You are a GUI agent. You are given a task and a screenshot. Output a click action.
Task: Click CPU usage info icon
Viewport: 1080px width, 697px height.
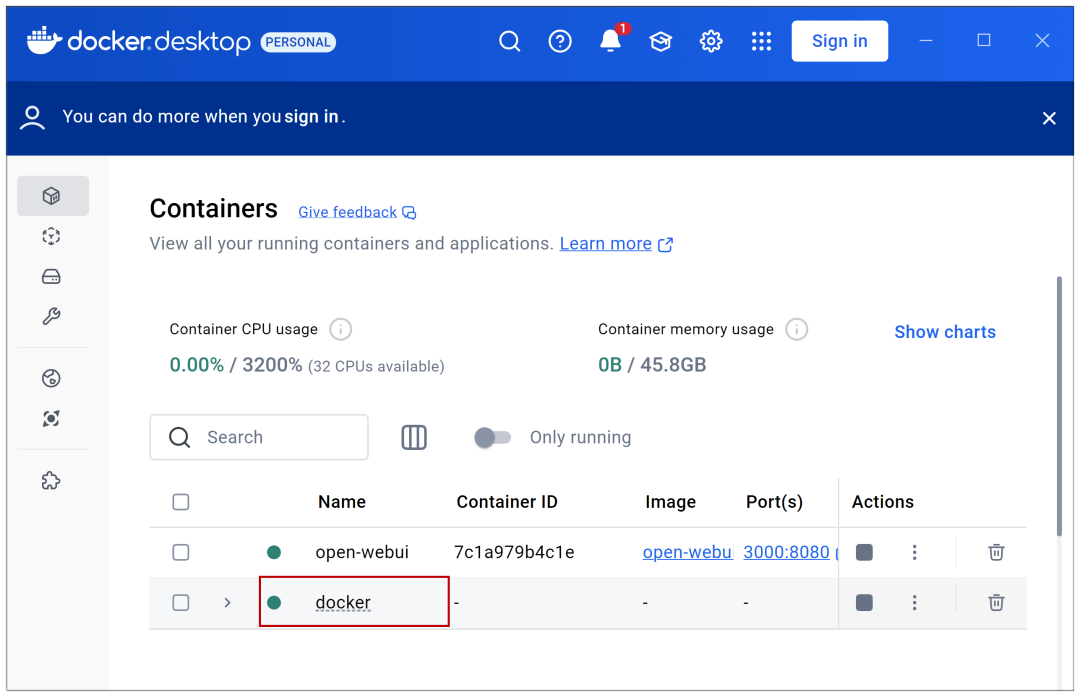[x=340, y=329]
